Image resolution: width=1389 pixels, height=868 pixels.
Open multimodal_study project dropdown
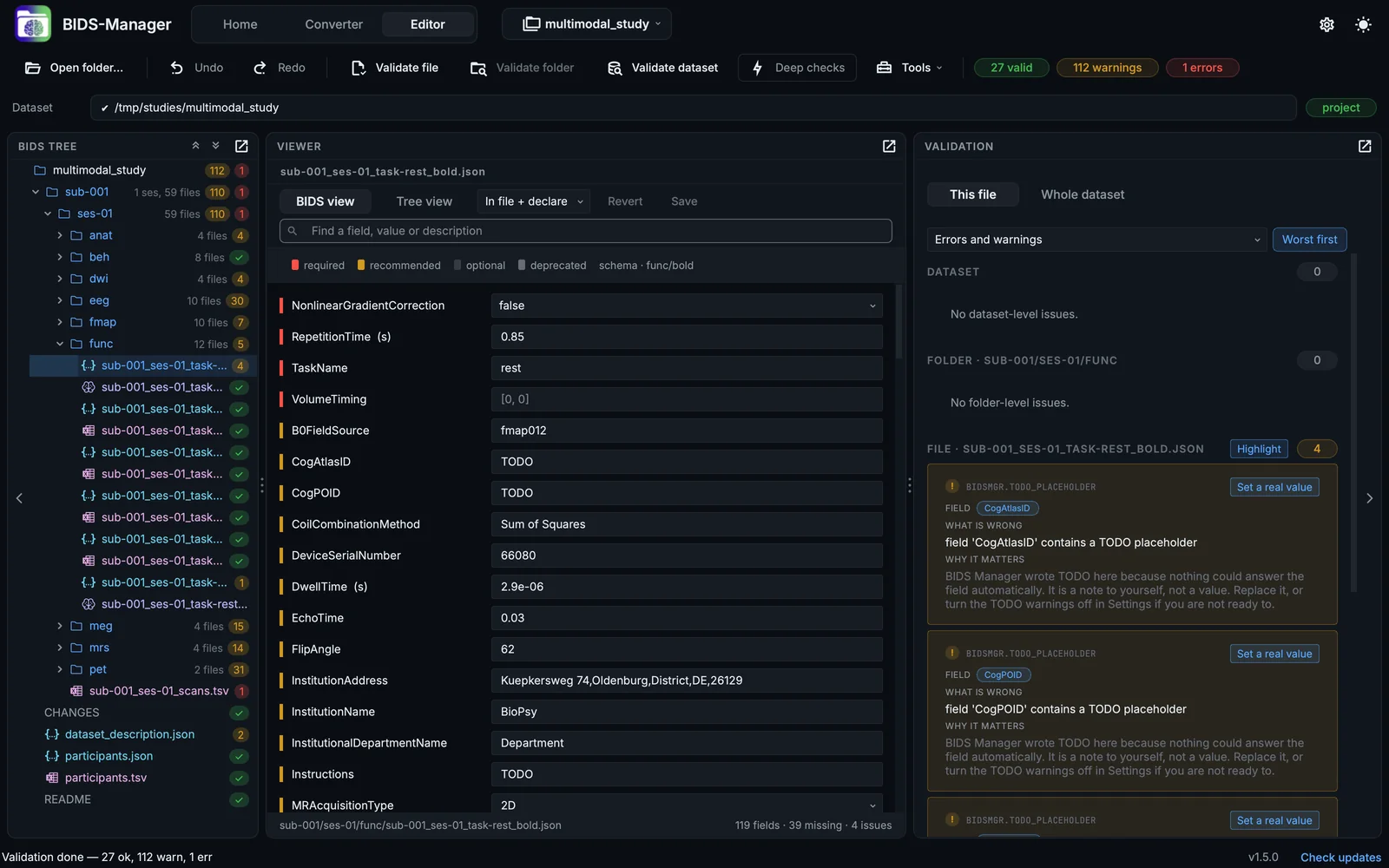[586, 24]
